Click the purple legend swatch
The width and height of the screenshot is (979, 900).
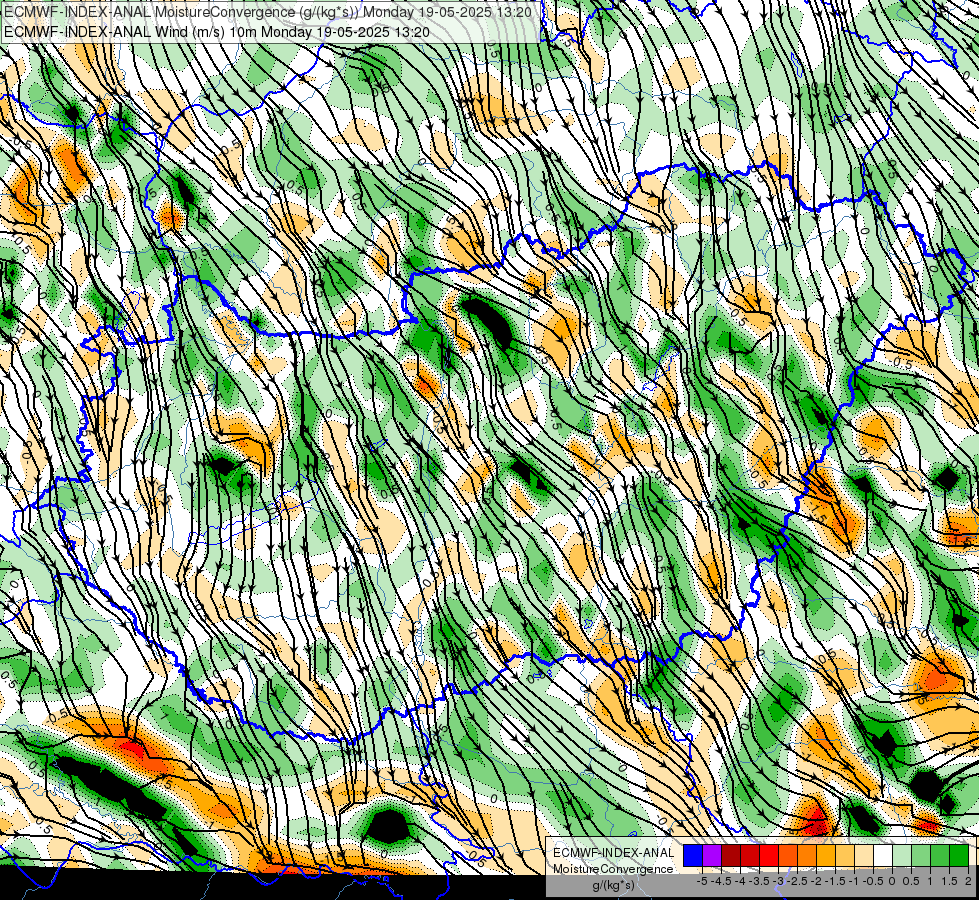pos(712,856)
